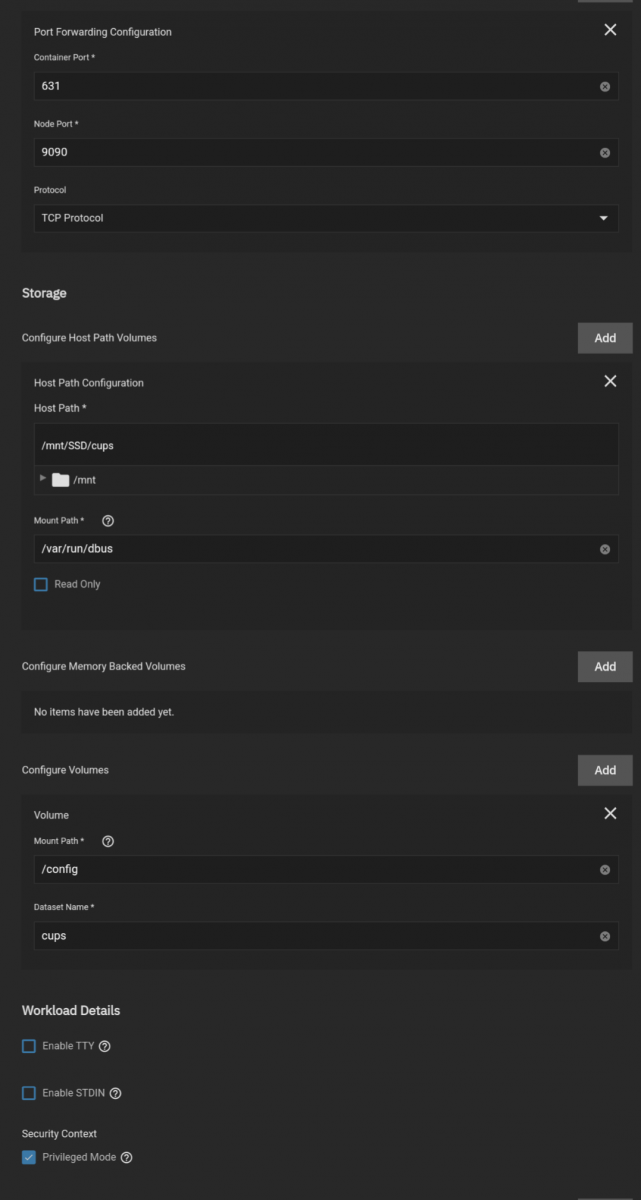
Task: Clear the Container Port field value
Action: tap(605, 87)
